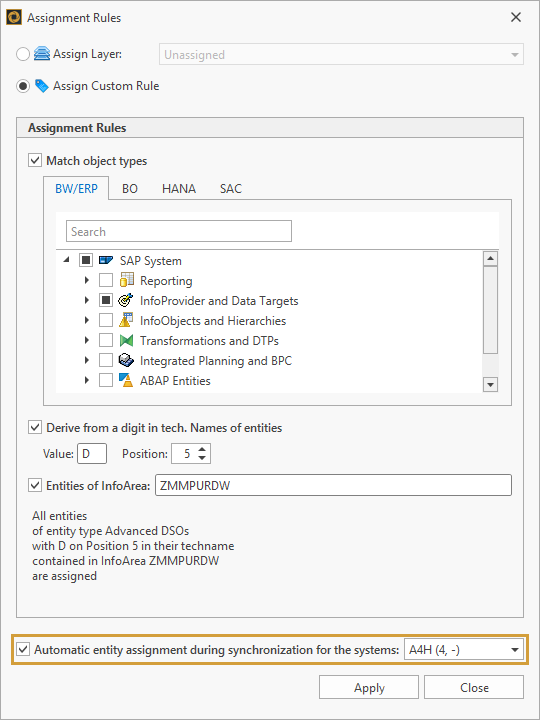The width and height of the screenshot is (540, 720).
Task: Increase the Position value with up arrow
Action: pos(202,449)
